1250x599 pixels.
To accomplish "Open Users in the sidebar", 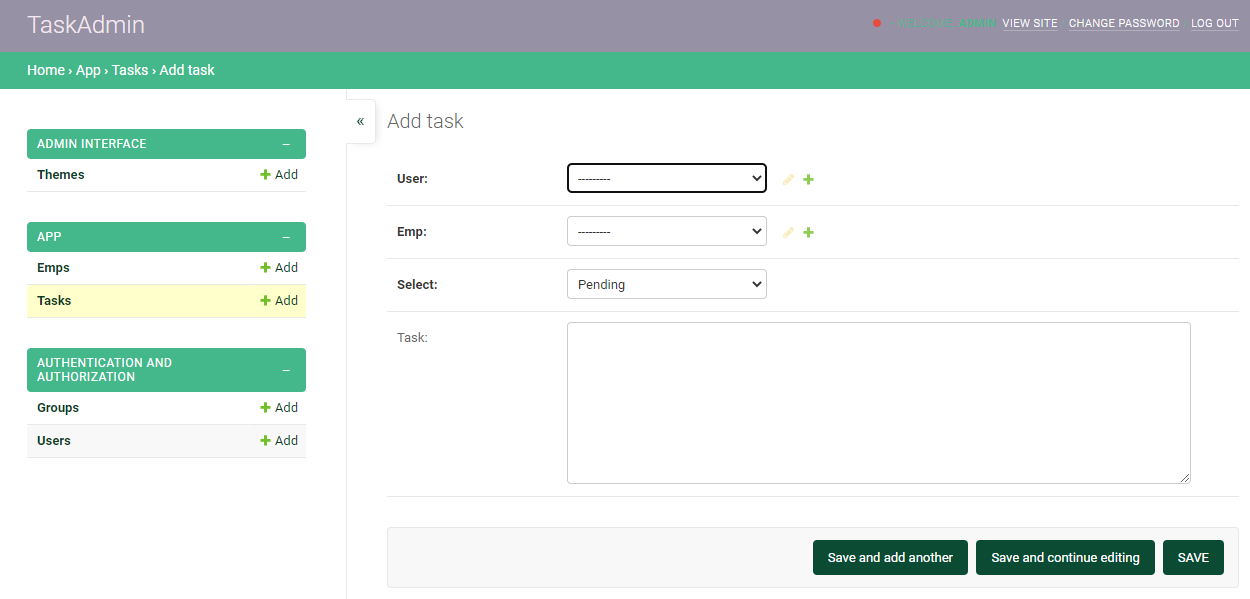I will tap(54, 441).
